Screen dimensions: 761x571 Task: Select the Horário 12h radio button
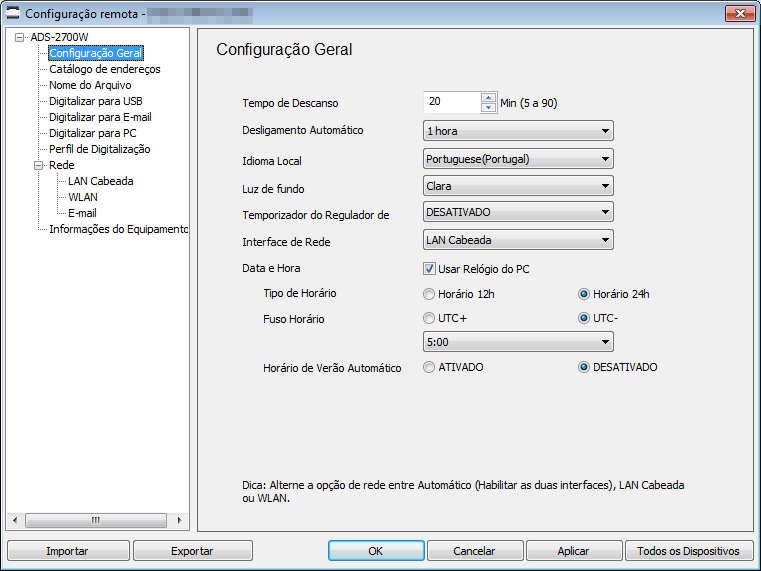(x=429, y=294)
